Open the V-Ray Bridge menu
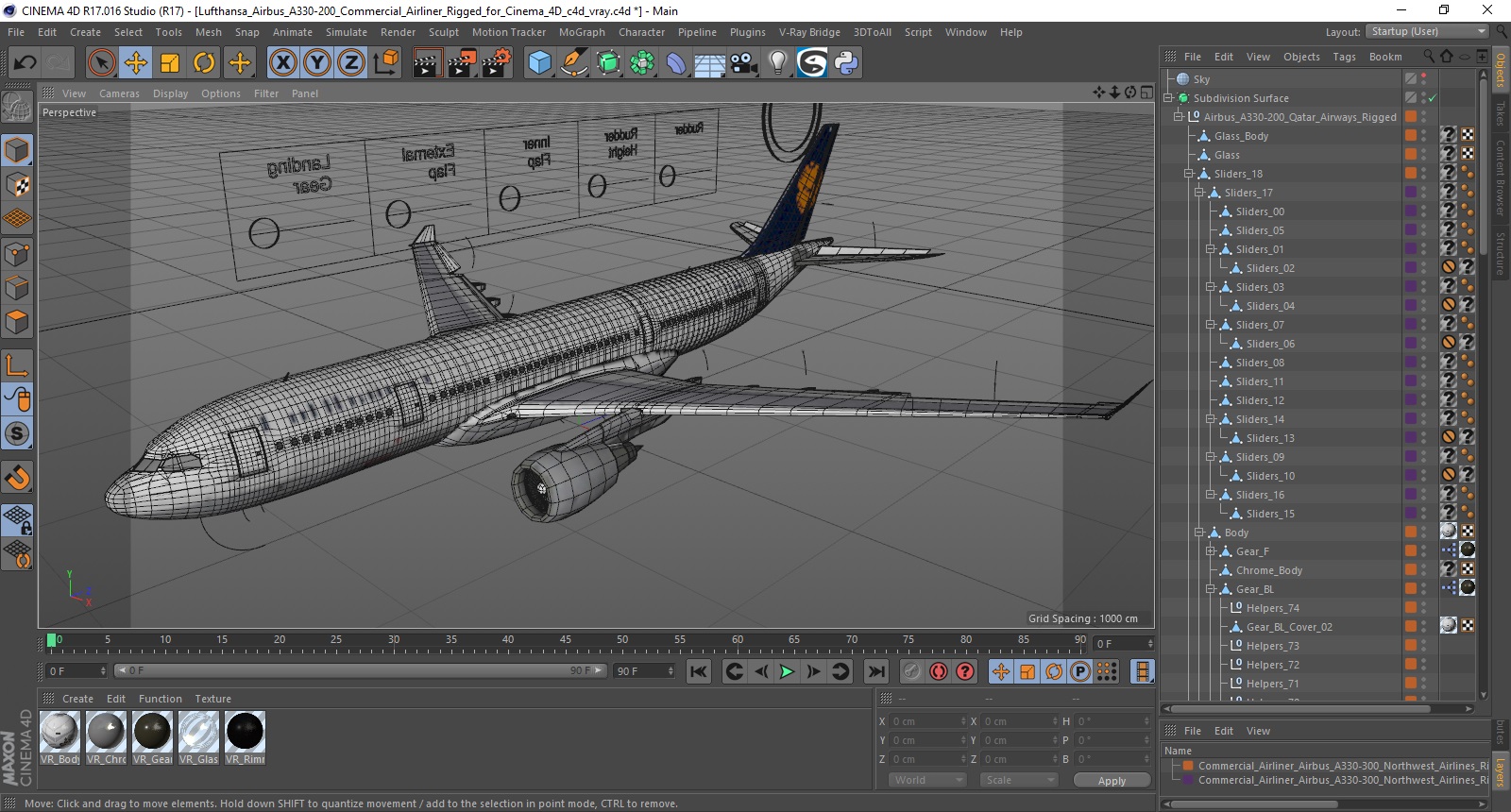 coord(809,32)
